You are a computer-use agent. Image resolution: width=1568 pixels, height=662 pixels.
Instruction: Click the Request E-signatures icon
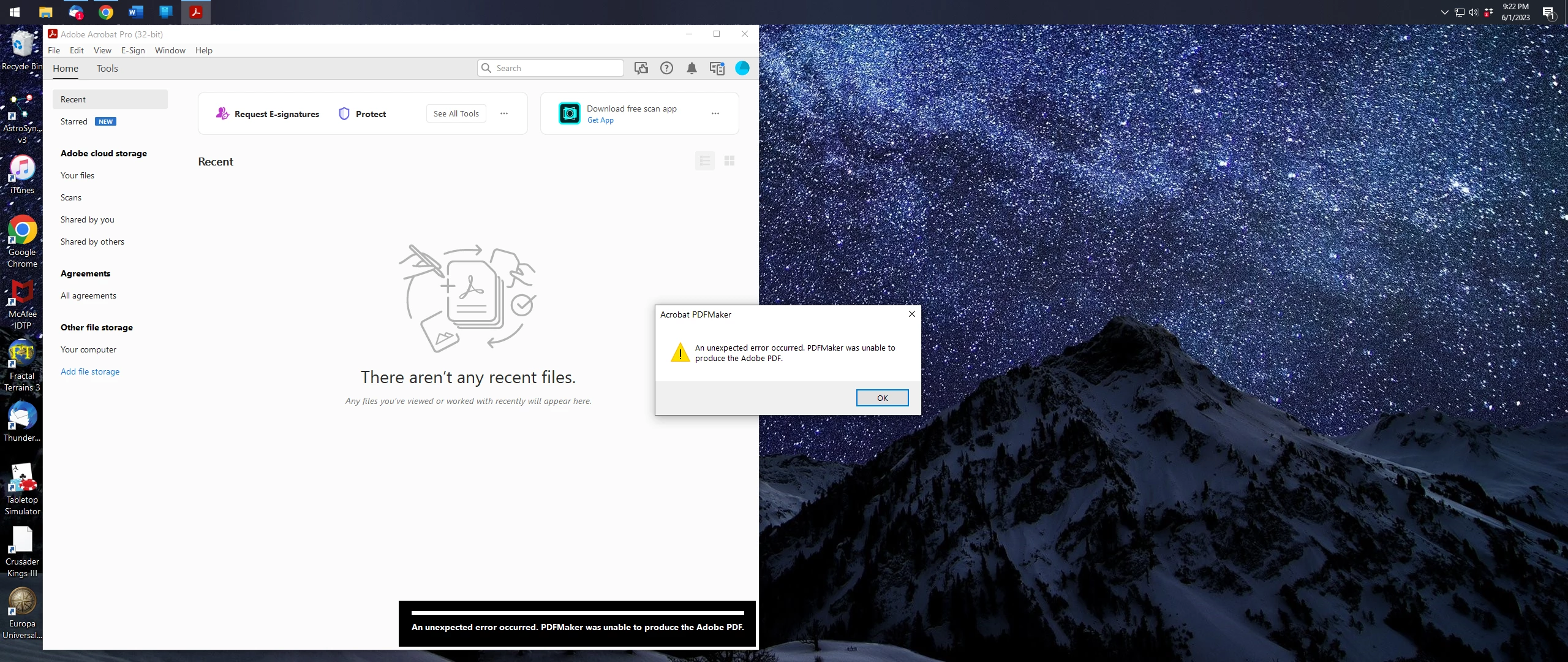[222, 113]
